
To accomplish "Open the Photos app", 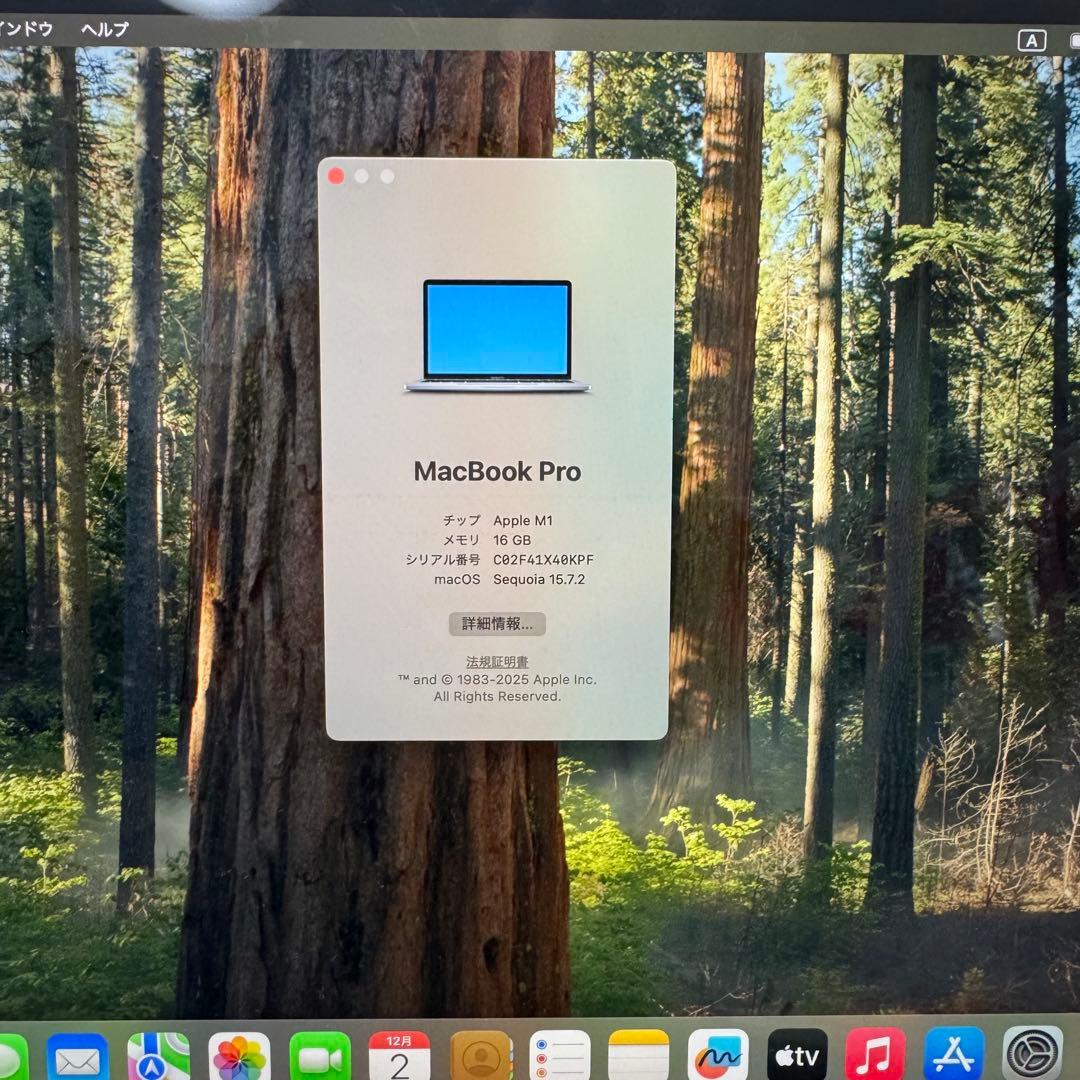I will pyautogui.click(x=239, y=1056).
